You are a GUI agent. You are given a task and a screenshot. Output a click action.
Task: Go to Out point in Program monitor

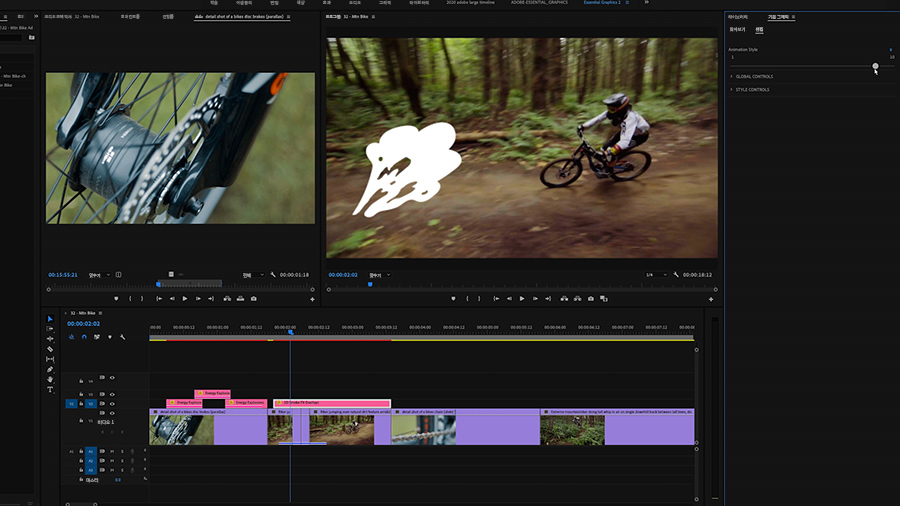pos(548,298)
